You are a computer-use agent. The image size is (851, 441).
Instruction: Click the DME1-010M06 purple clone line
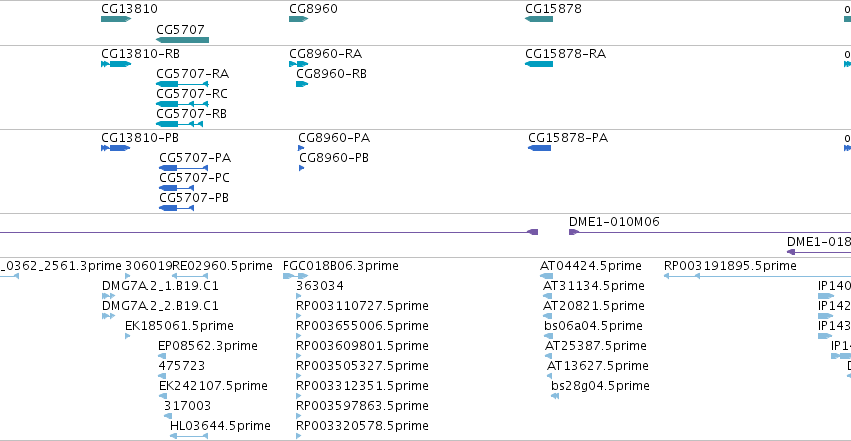point(710,232)
